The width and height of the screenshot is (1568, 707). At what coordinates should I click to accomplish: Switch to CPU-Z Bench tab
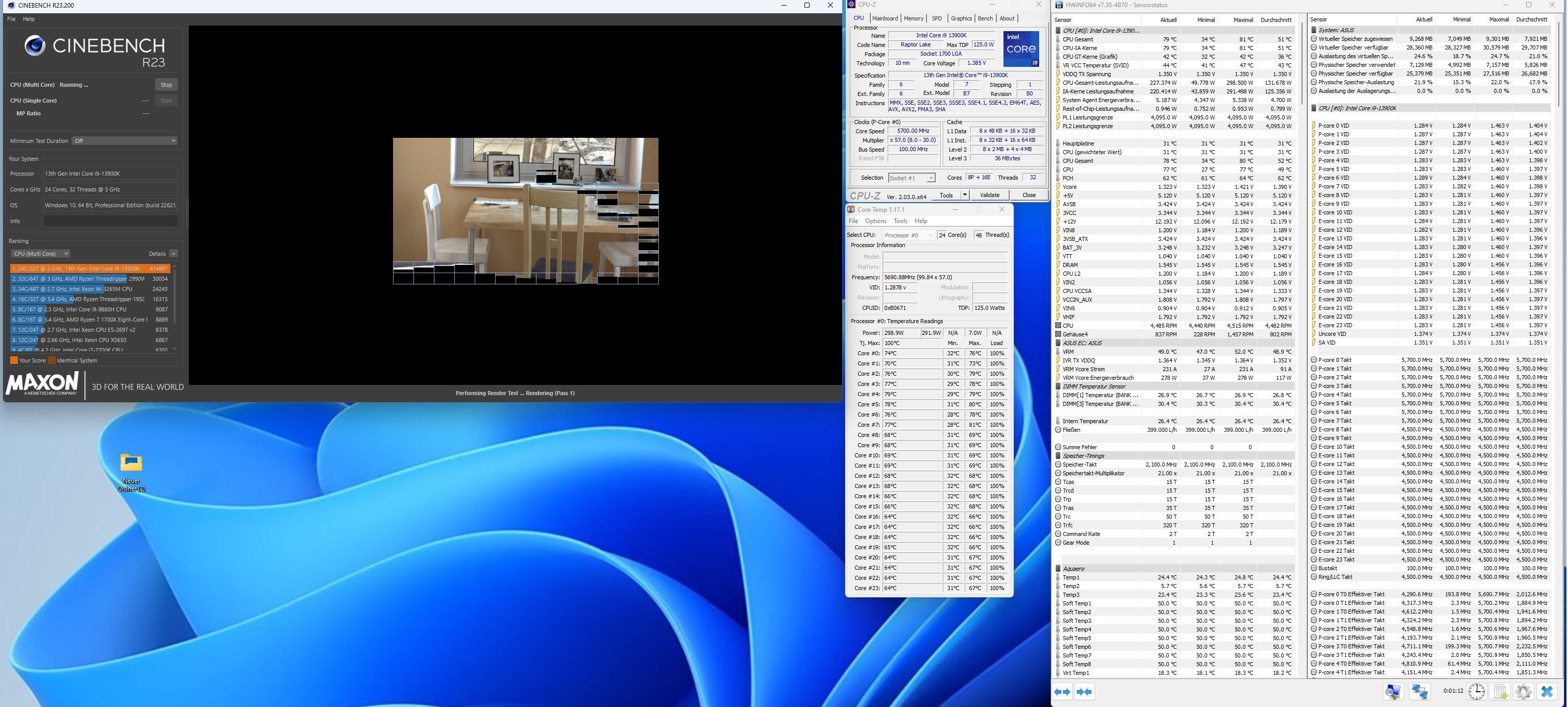[986, 18]
